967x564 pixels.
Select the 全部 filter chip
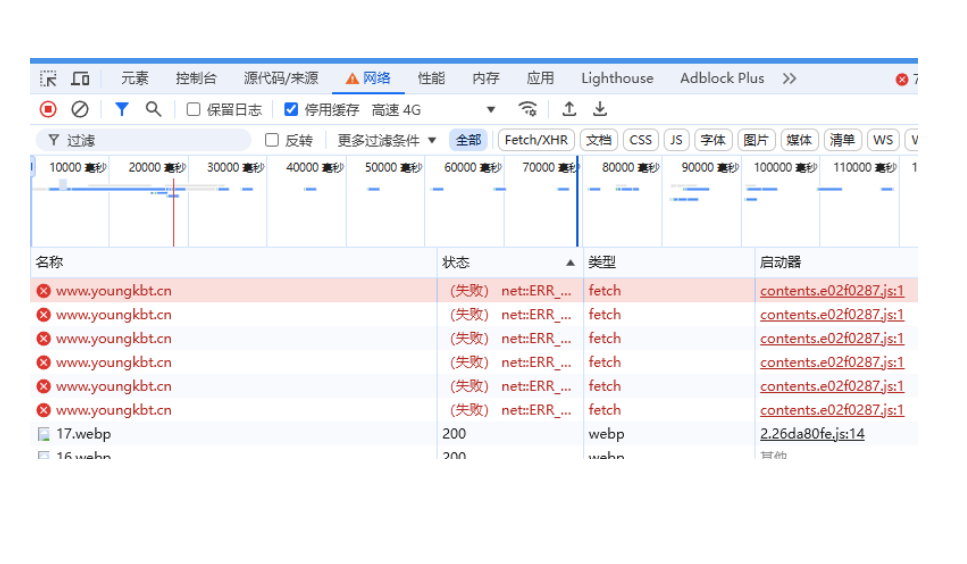(468, 141)
